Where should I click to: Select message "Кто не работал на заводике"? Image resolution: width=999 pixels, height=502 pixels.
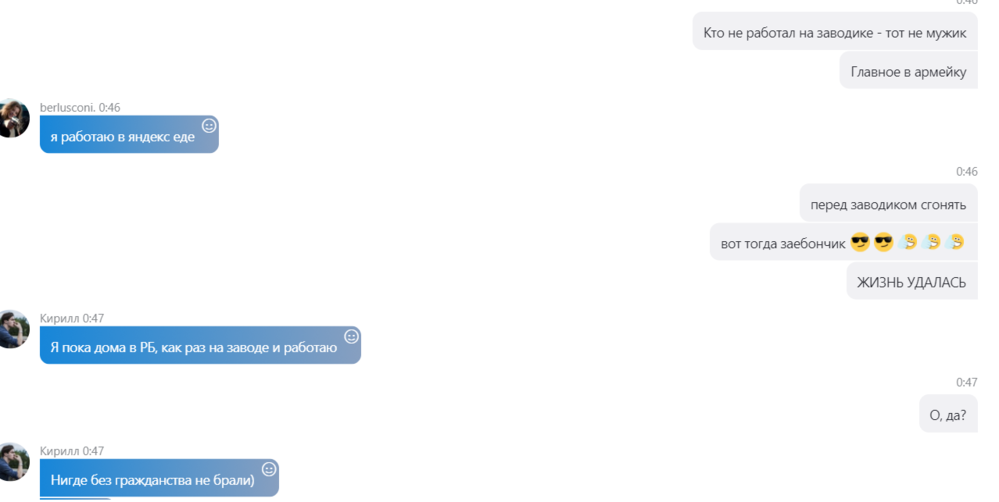pos(835,32)
